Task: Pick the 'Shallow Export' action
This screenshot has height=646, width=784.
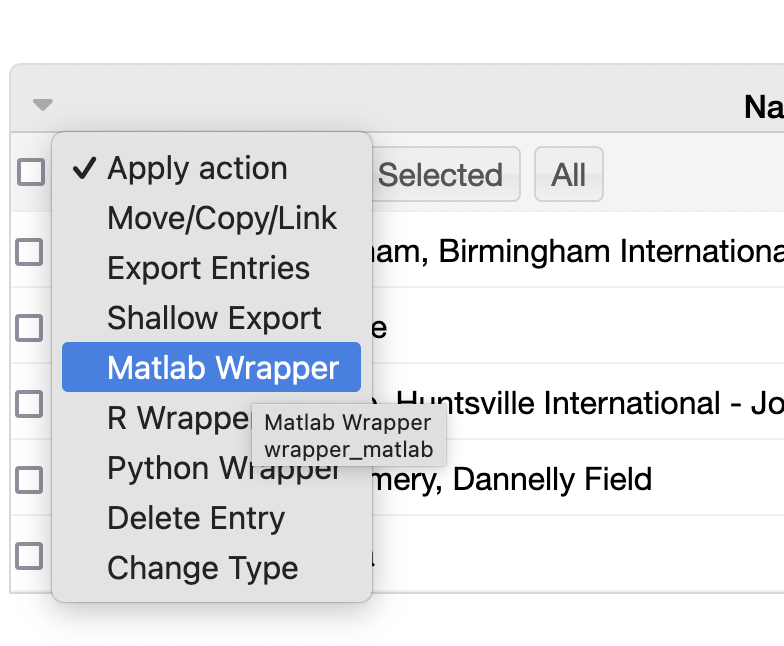Action: [x=214, y=319]
